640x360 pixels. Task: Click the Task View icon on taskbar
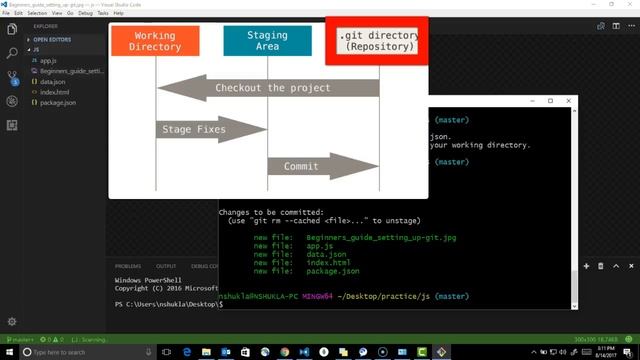point(166,352)
